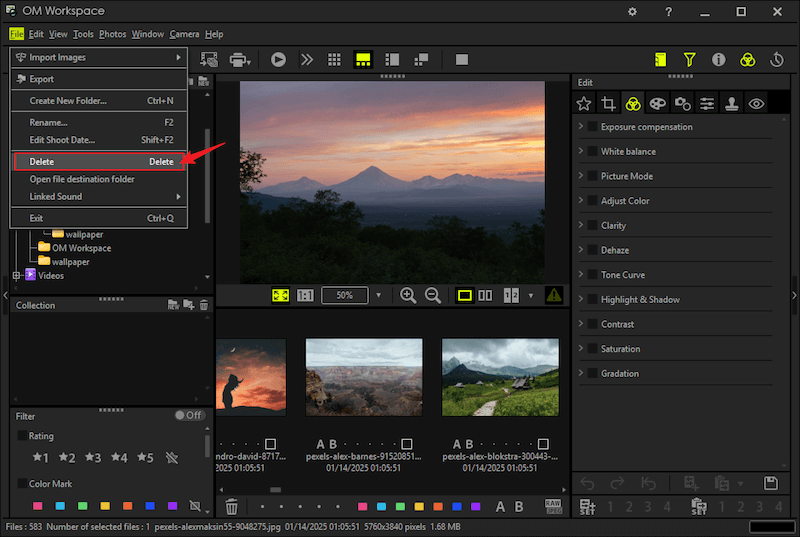
Task: Click the trash icon below the thumbnails
Action: click(x=231, y=506)
